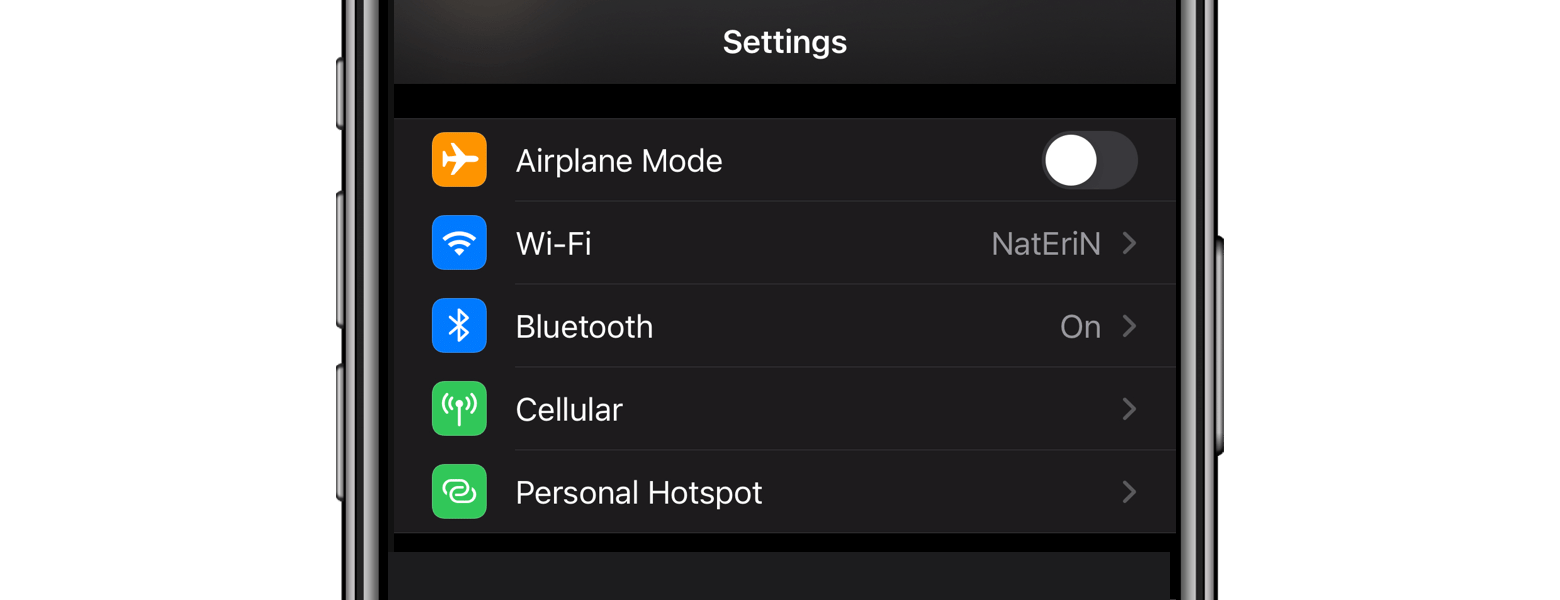Click the Personal Hotspot chain-link icon
Screen dimensions: 1560x600
click(x=459, y=492)
